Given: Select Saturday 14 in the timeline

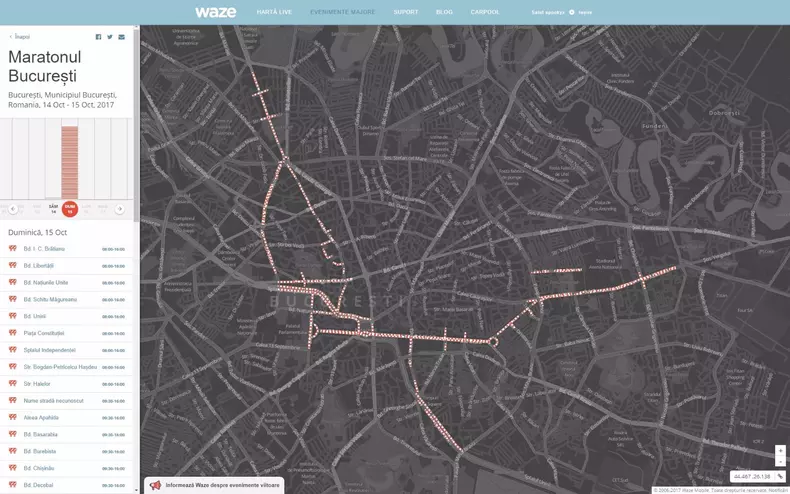Looking at the screenshot, I should click(x=53, y=209).
